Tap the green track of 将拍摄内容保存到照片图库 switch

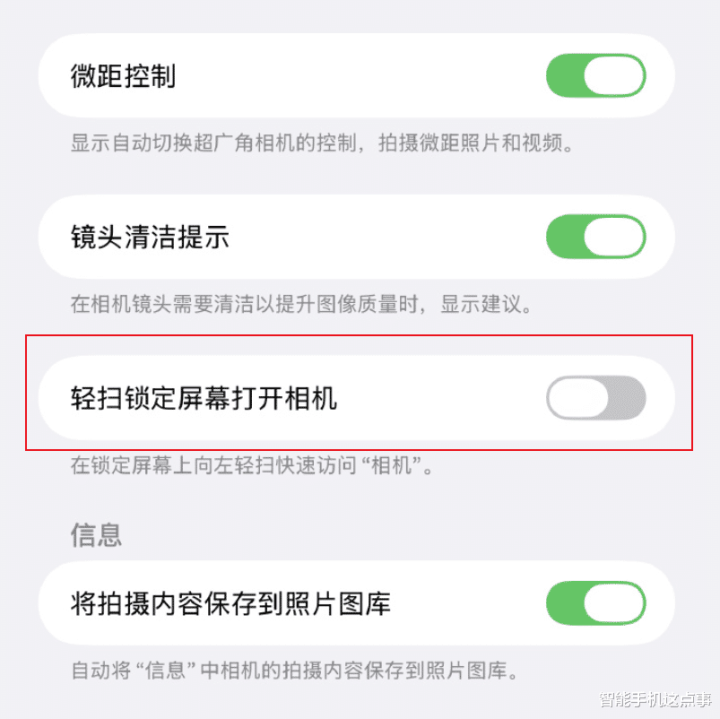[x=565, y=603]
